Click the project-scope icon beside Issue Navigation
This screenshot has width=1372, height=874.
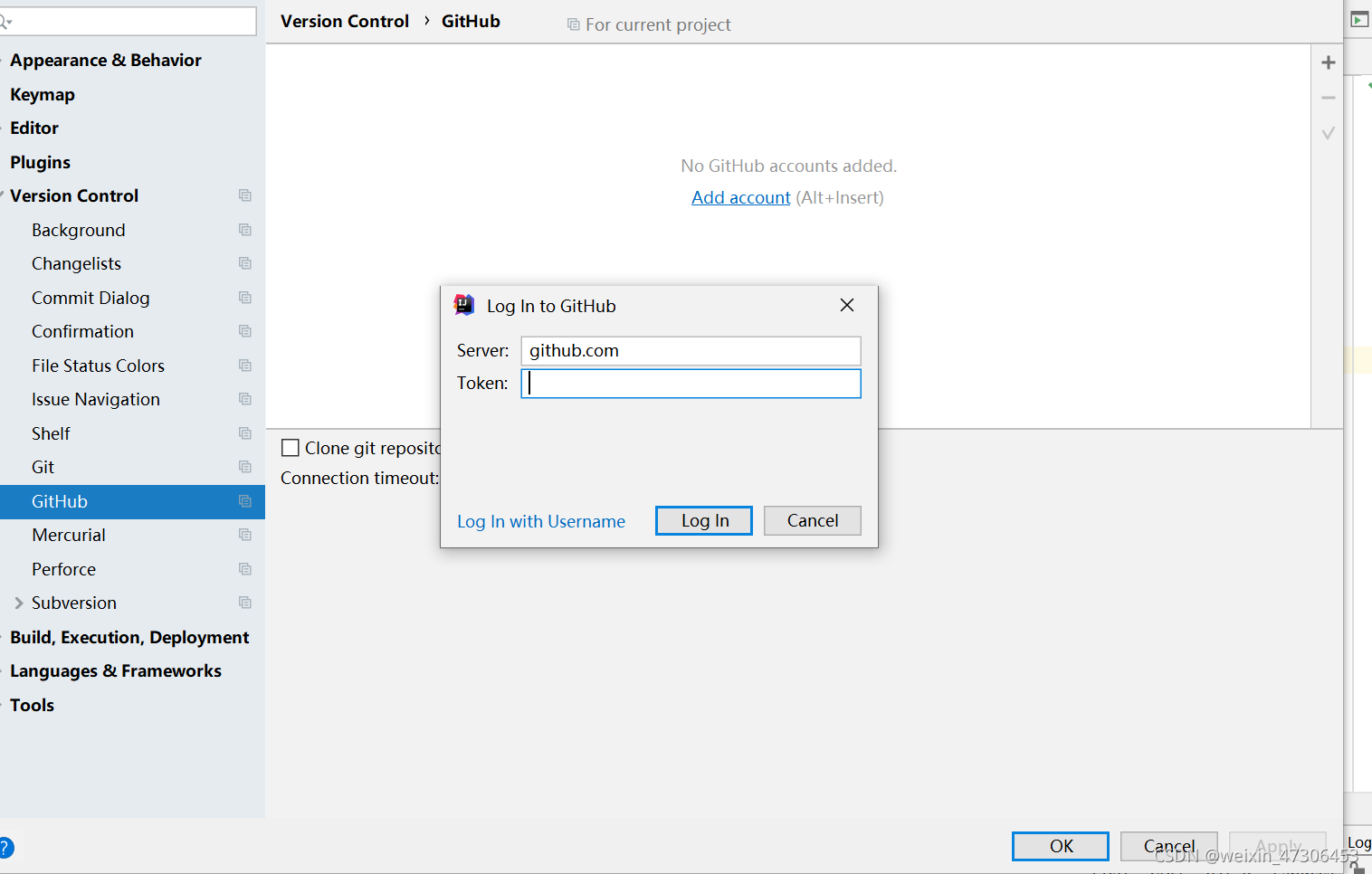pos(245,399)
